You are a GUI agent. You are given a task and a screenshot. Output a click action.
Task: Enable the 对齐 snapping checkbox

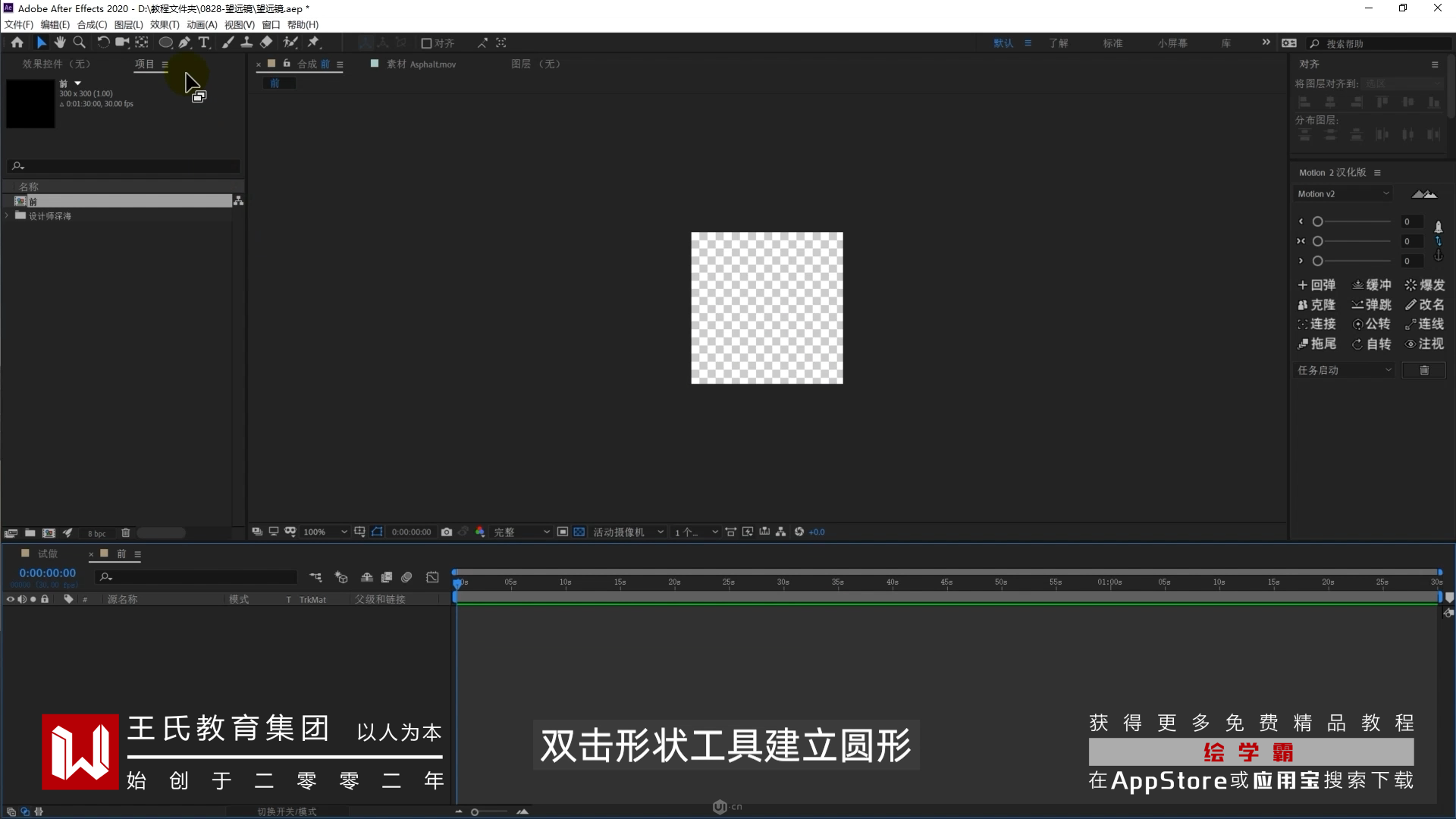[x=426, y=43]
